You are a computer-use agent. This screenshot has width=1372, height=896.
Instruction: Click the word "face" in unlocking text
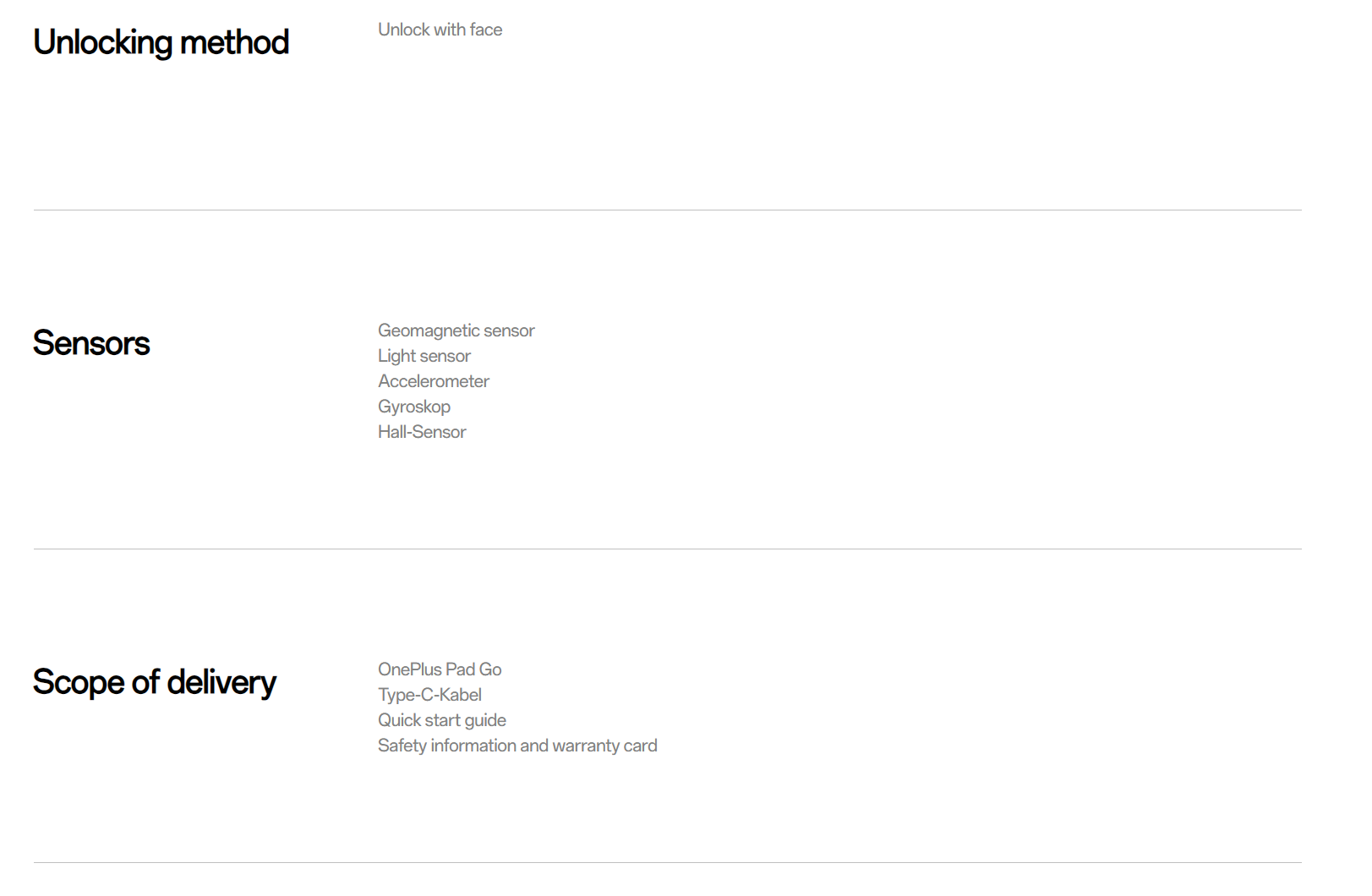pos(486,30)
